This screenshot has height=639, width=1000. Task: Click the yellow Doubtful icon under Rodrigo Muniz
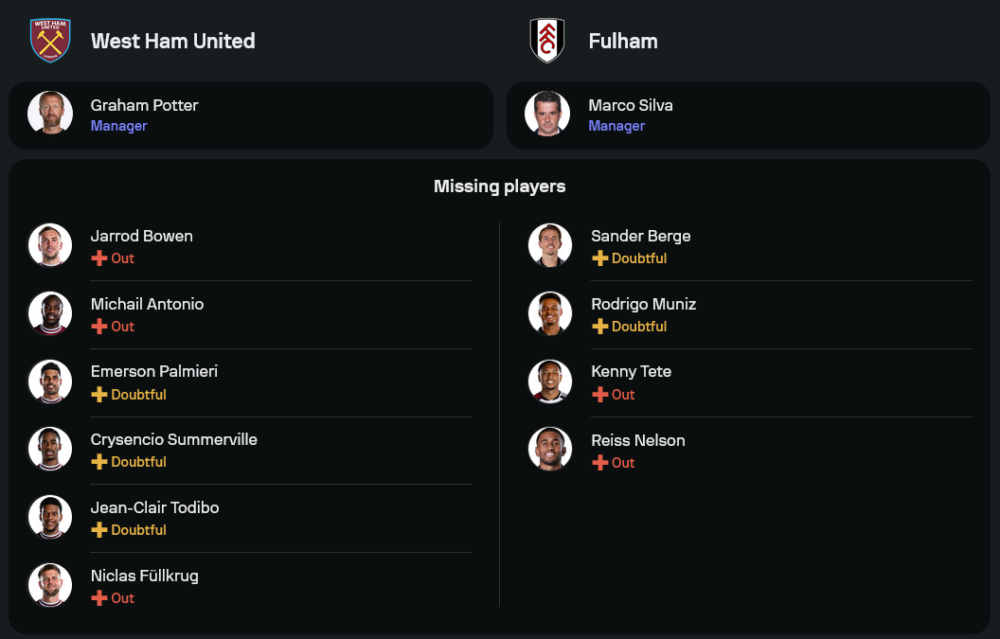(x=600, y=326)
